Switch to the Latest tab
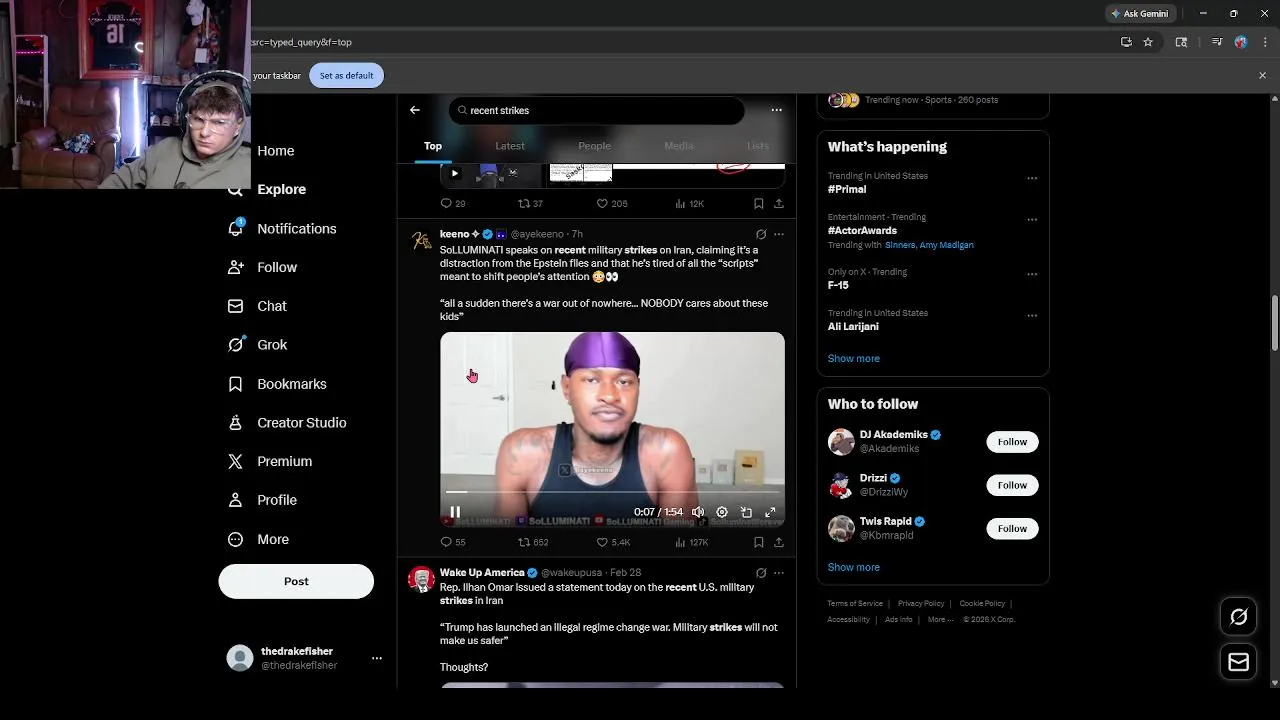The height and width of the screenshot is (720, 1280). [510, 146]
